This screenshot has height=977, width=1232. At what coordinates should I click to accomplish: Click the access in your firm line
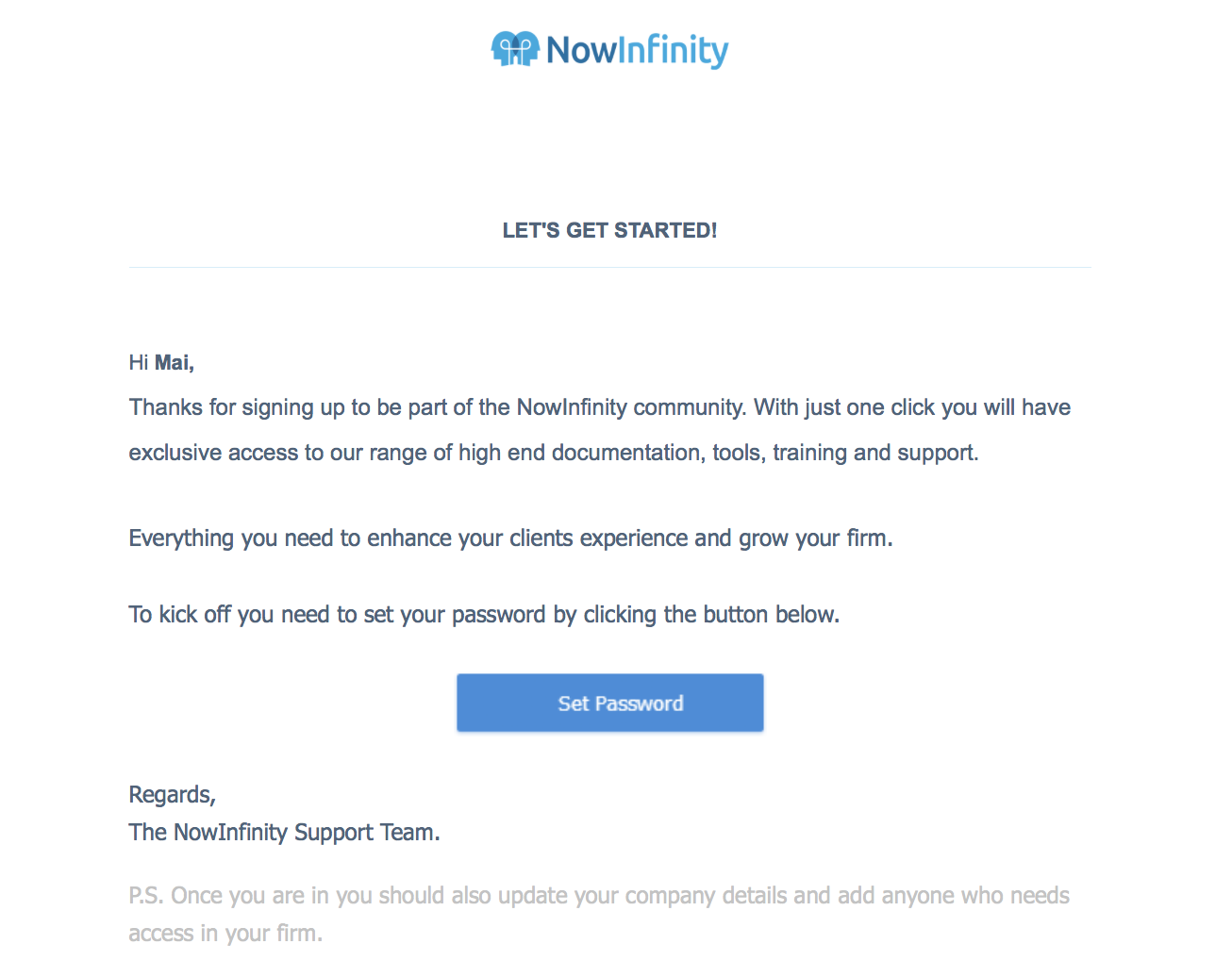225,934
